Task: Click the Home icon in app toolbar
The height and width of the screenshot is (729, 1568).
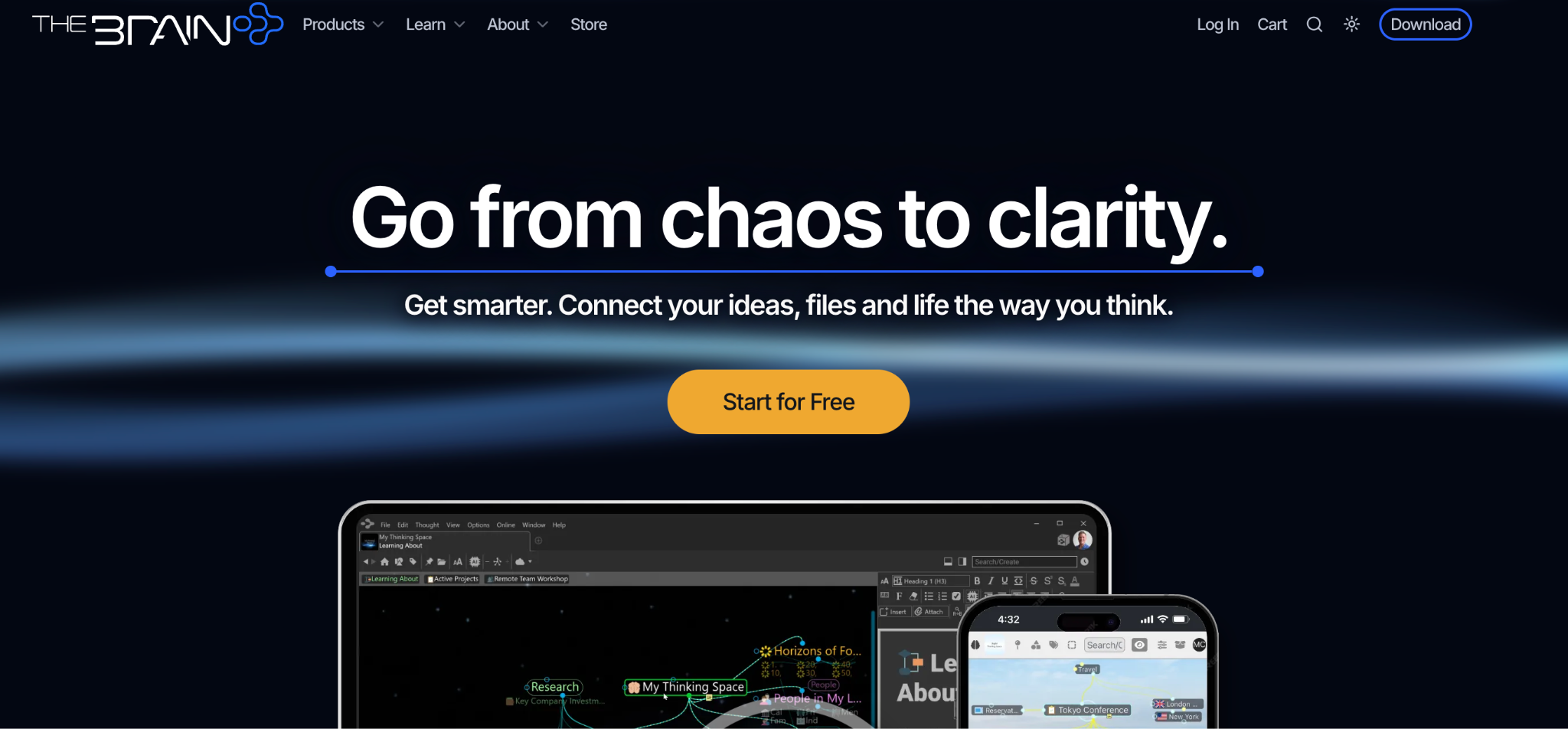Action: [384, 562]
